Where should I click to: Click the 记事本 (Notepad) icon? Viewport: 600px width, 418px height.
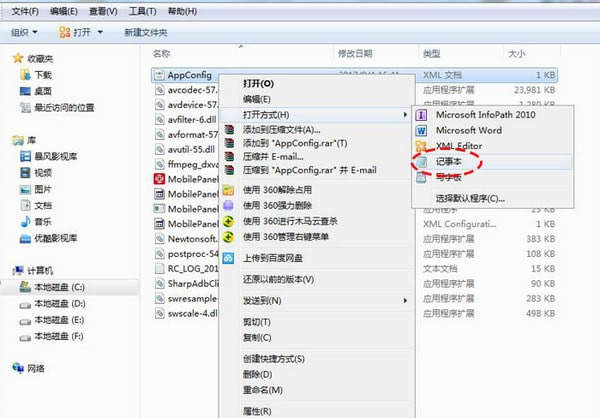pos(421,160)
